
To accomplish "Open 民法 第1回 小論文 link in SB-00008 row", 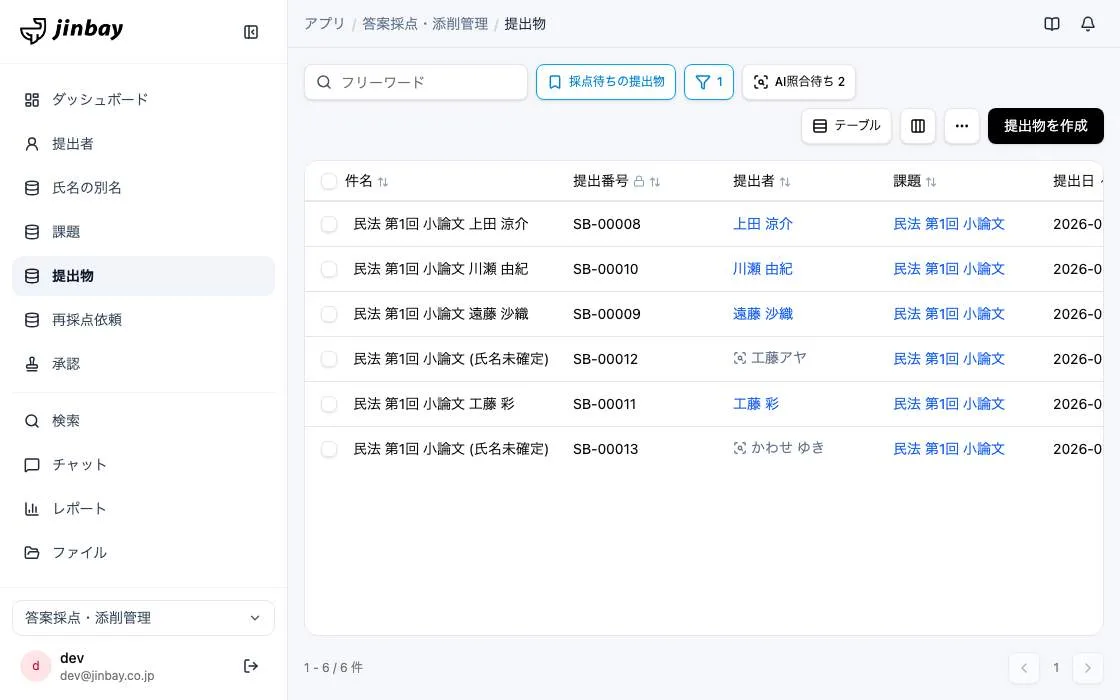I will (949, 224).
